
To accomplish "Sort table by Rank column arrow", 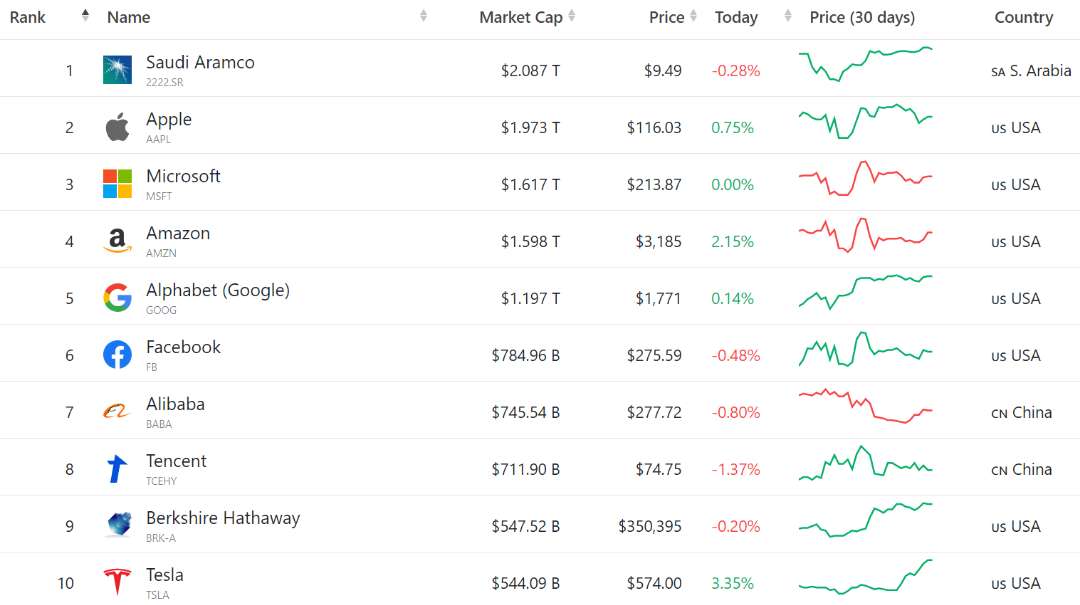I will pos(85,16).
